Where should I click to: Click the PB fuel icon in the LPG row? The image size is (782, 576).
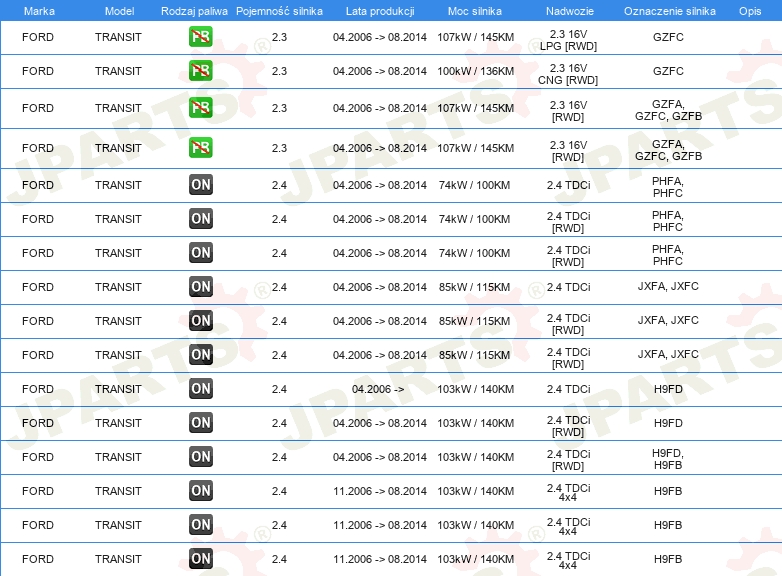coord(200,36)
